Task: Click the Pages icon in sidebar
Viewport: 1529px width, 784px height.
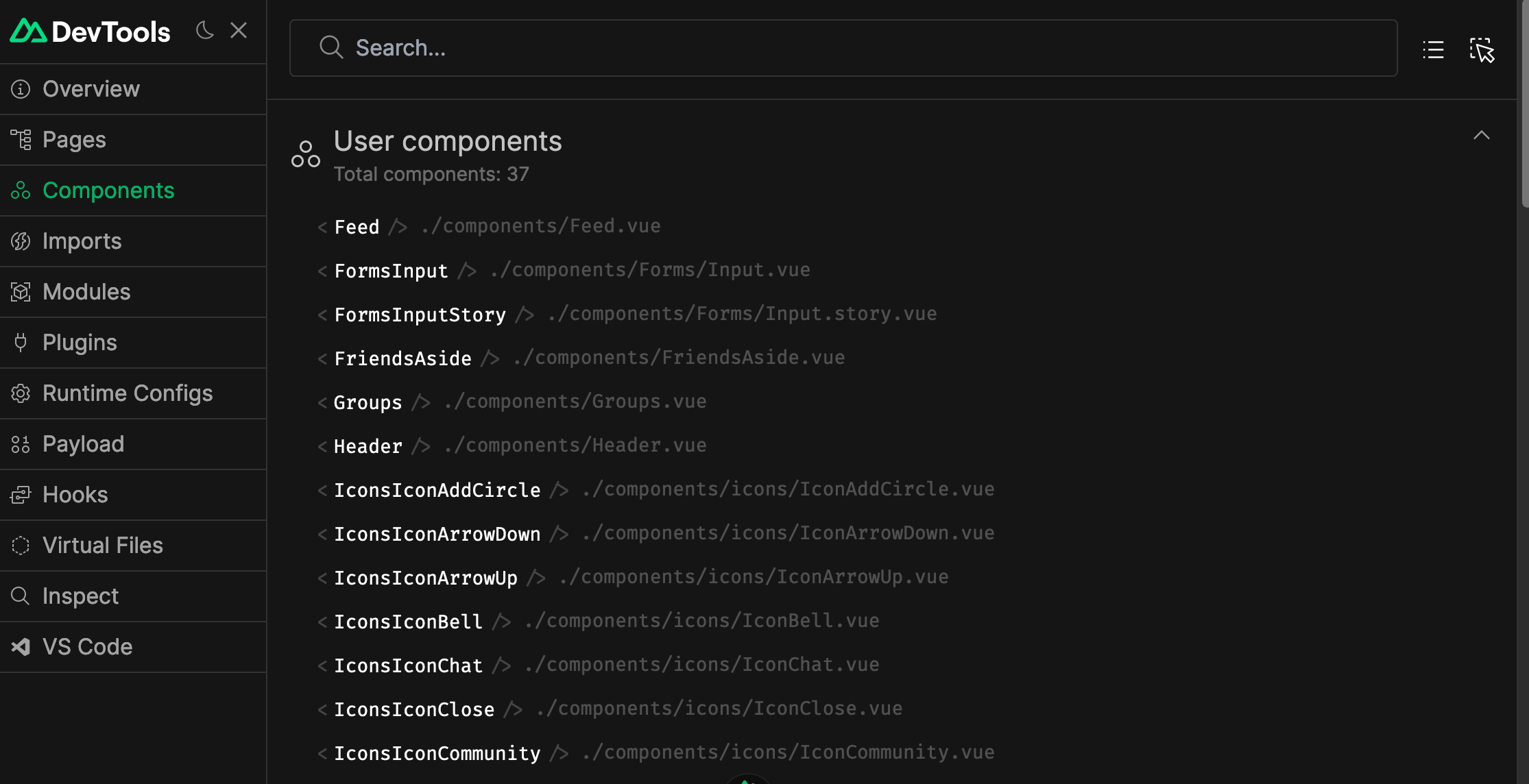Action: tap(21, 140)
